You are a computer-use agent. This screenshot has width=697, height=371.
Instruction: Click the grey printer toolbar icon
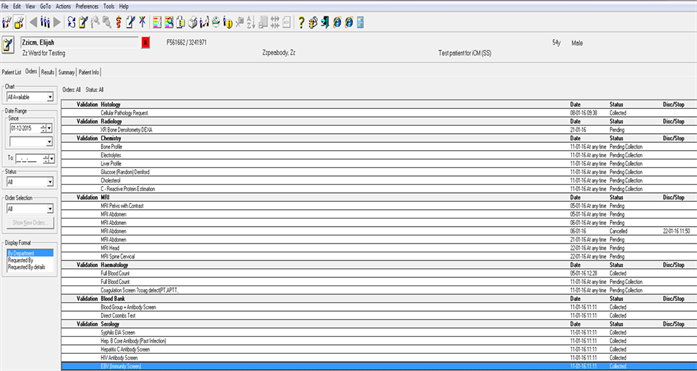click(x=192, y=22)
